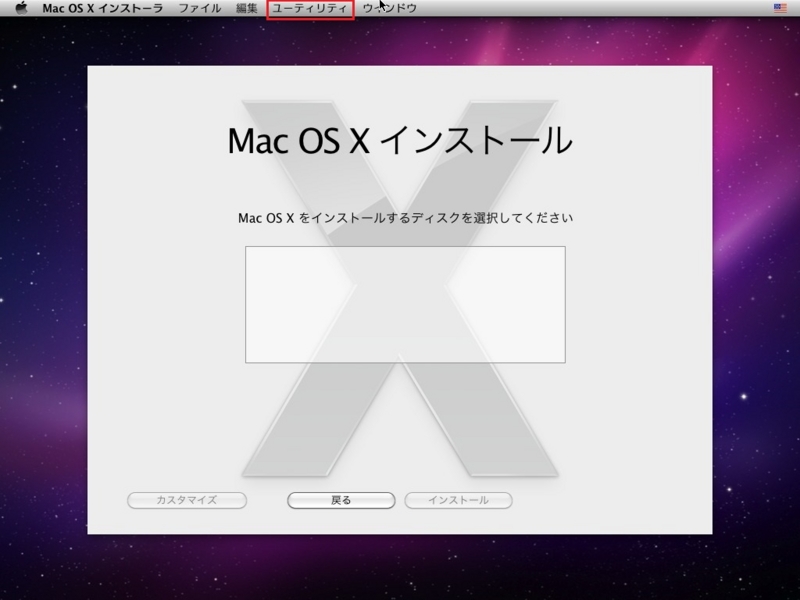This screenshot has height=600, width=800.
Task: Open the 編集 menu
Action: point(247,8)
